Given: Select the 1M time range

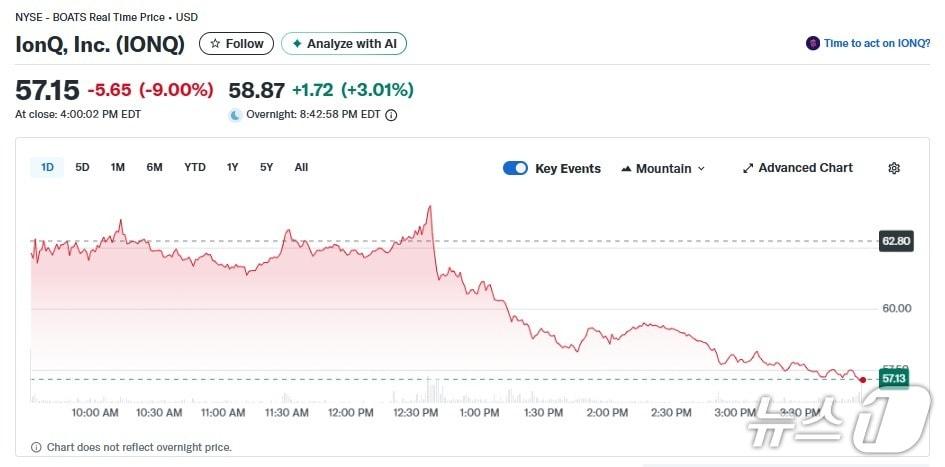Looking at the screenshot, I should pos(117,167).
